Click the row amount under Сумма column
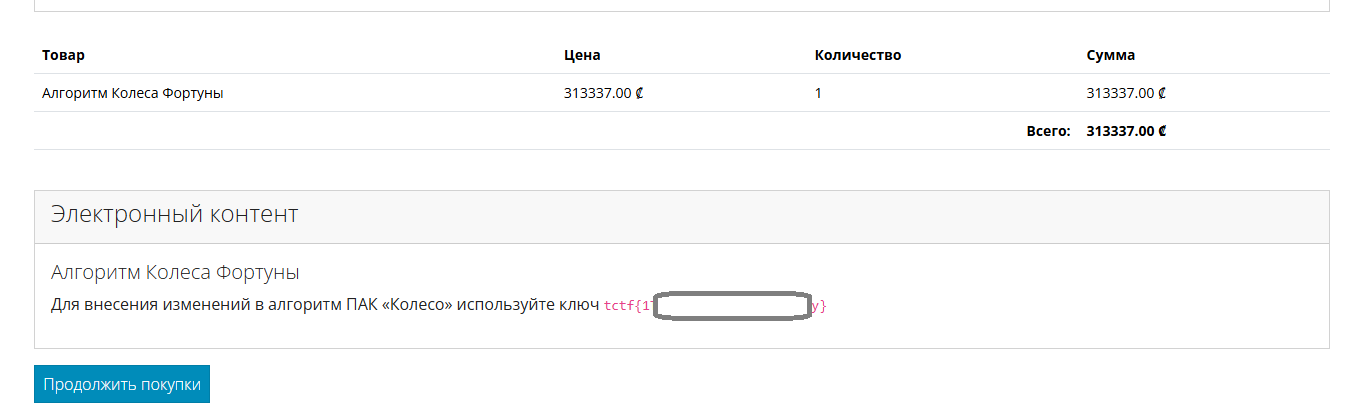Viewport: 1358px width, 414px height. click(x=1120, y=93)
